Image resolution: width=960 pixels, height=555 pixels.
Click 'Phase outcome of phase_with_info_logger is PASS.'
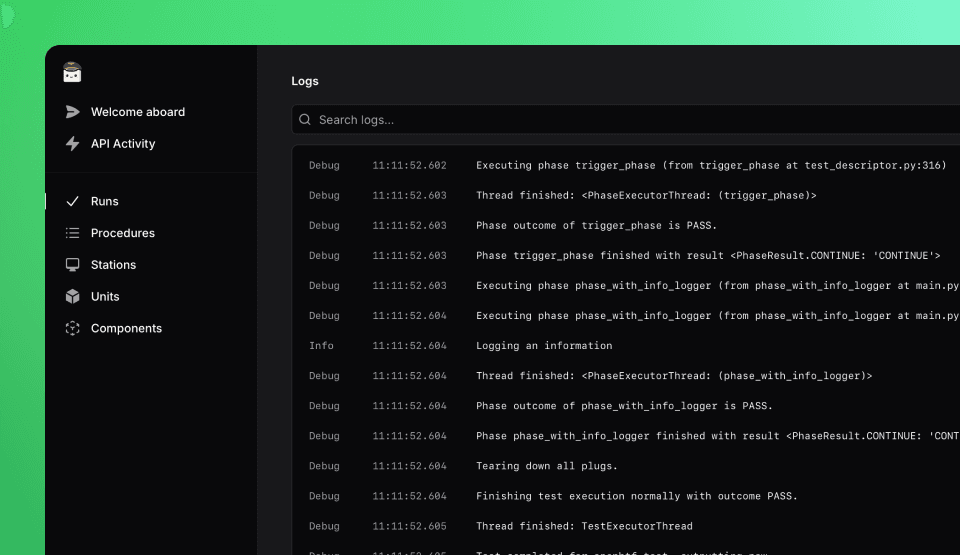624,406
